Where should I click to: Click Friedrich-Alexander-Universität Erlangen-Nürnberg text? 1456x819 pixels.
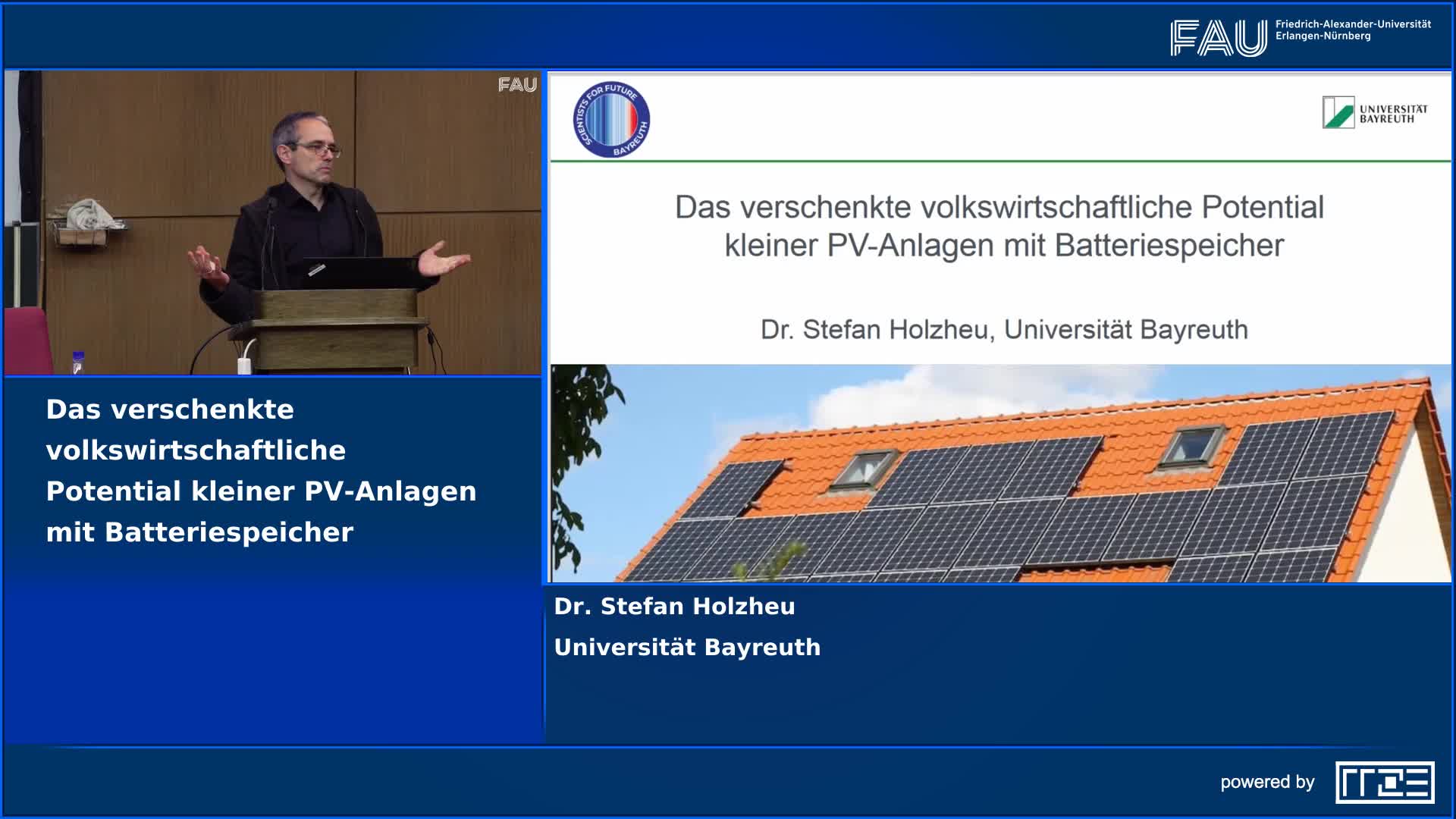point(1352,30)
